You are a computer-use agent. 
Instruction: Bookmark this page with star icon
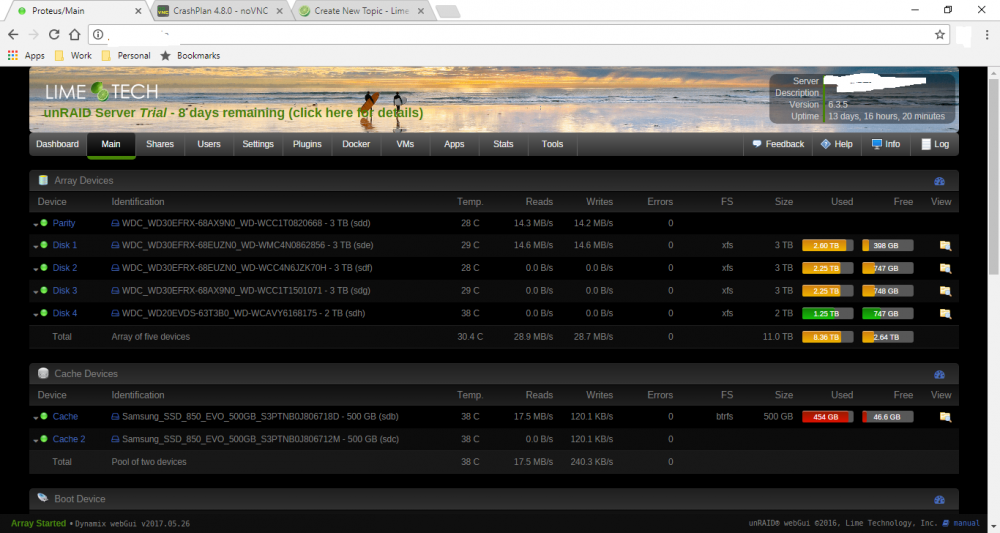[939, 34]
